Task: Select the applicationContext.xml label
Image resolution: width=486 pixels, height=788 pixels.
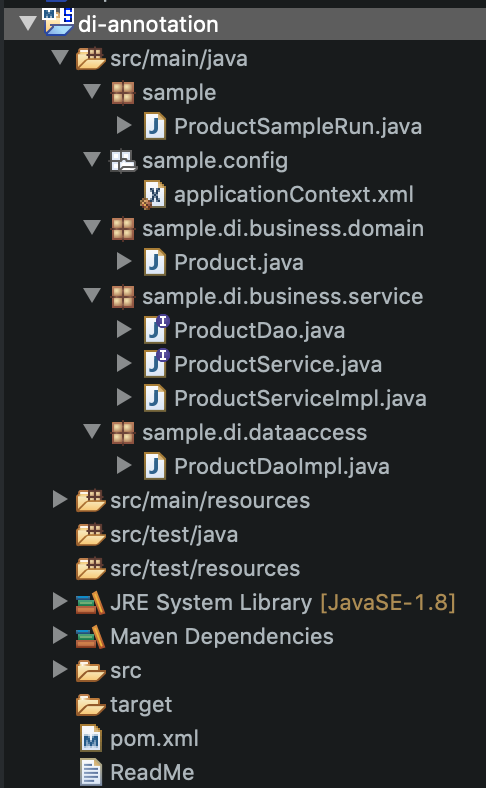Action: [x=294, y=195]
